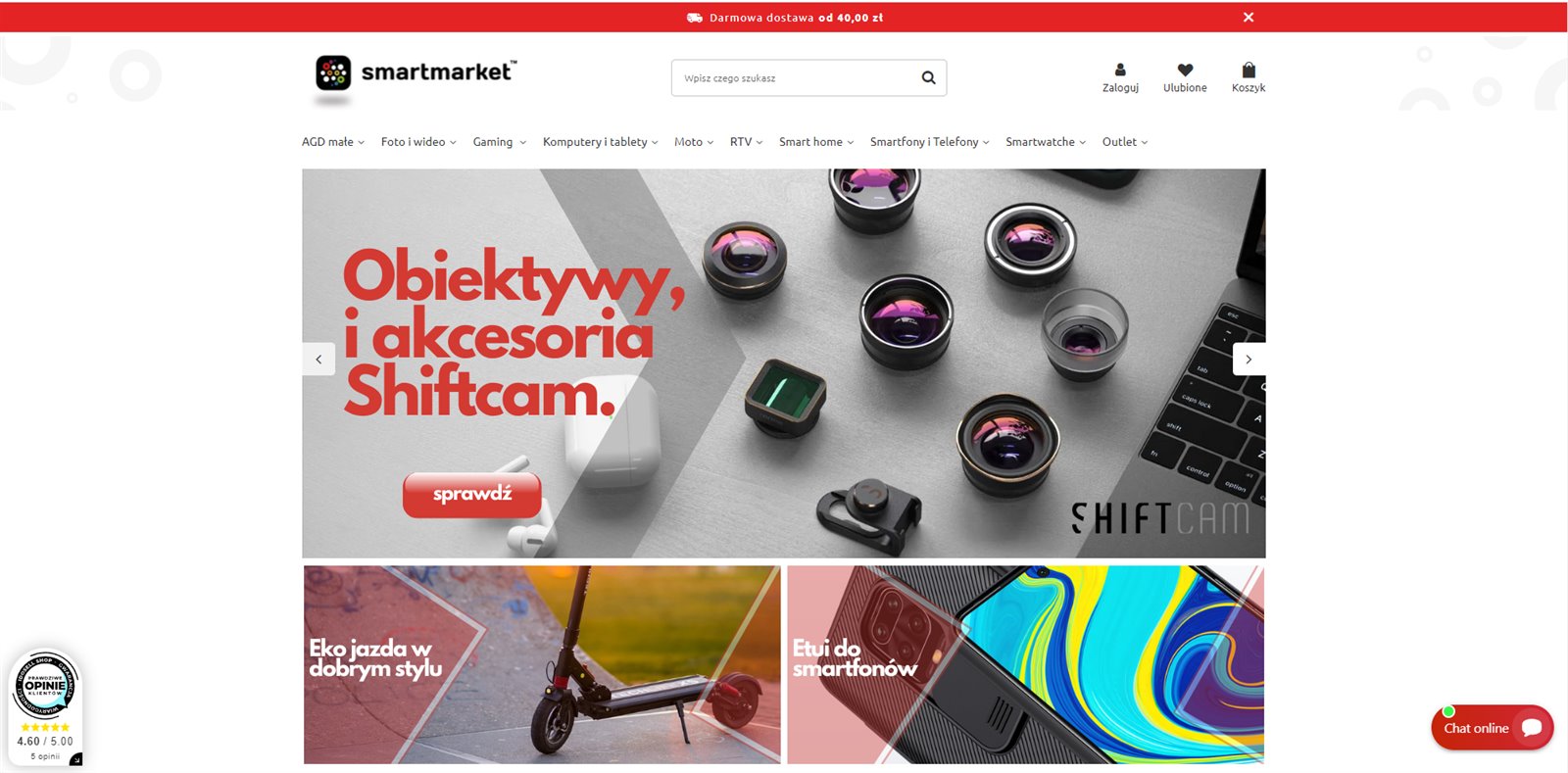Viewport: 1568px width, 773px height.
Task: Advance to next slide with right arrow
Action: point(1249,359)
